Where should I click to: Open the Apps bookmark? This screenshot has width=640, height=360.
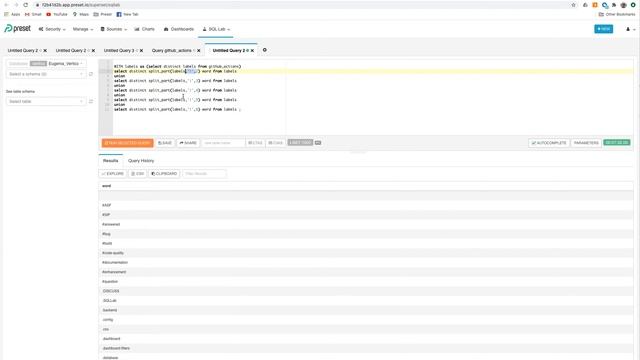[x=12, y=14]
